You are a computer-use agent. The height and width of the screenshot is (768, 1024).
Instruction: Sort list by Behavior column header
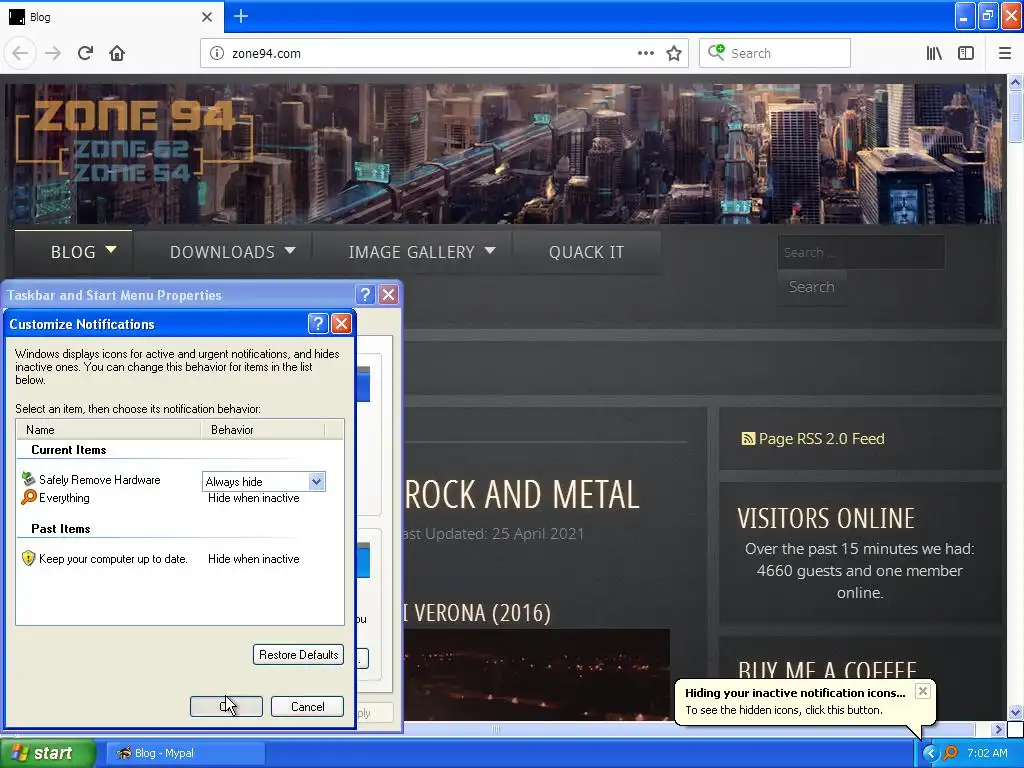(x=263, y=429)
